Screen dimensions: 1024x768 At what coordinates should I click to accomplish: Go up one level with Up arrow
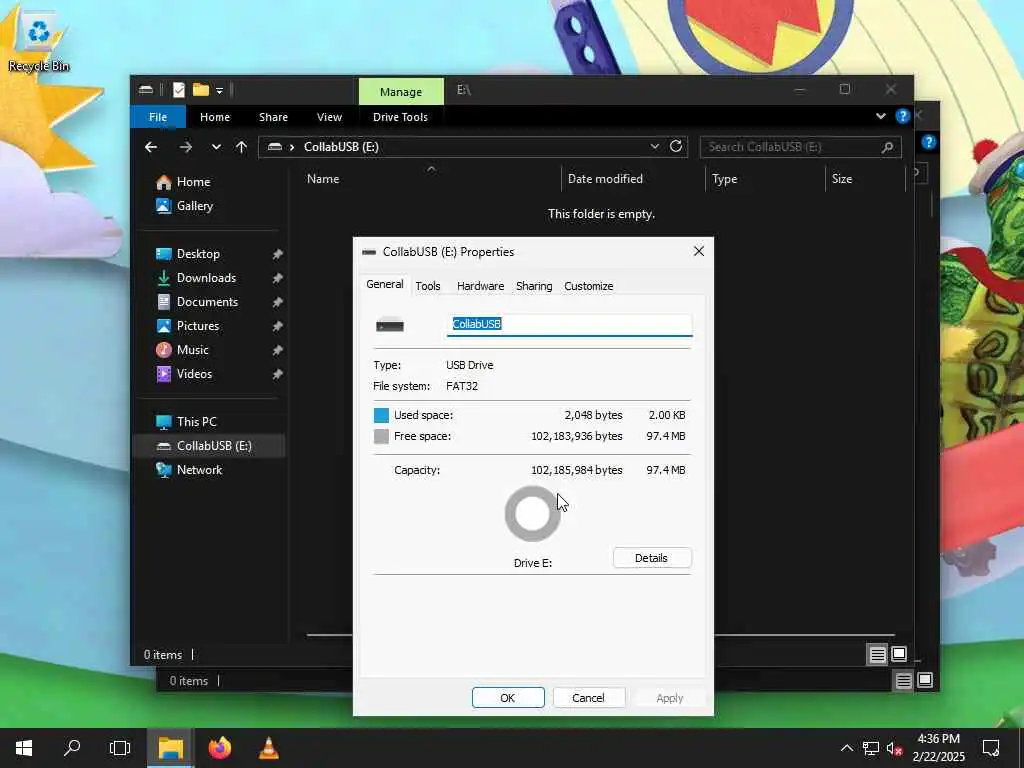[x=242, y=147]
